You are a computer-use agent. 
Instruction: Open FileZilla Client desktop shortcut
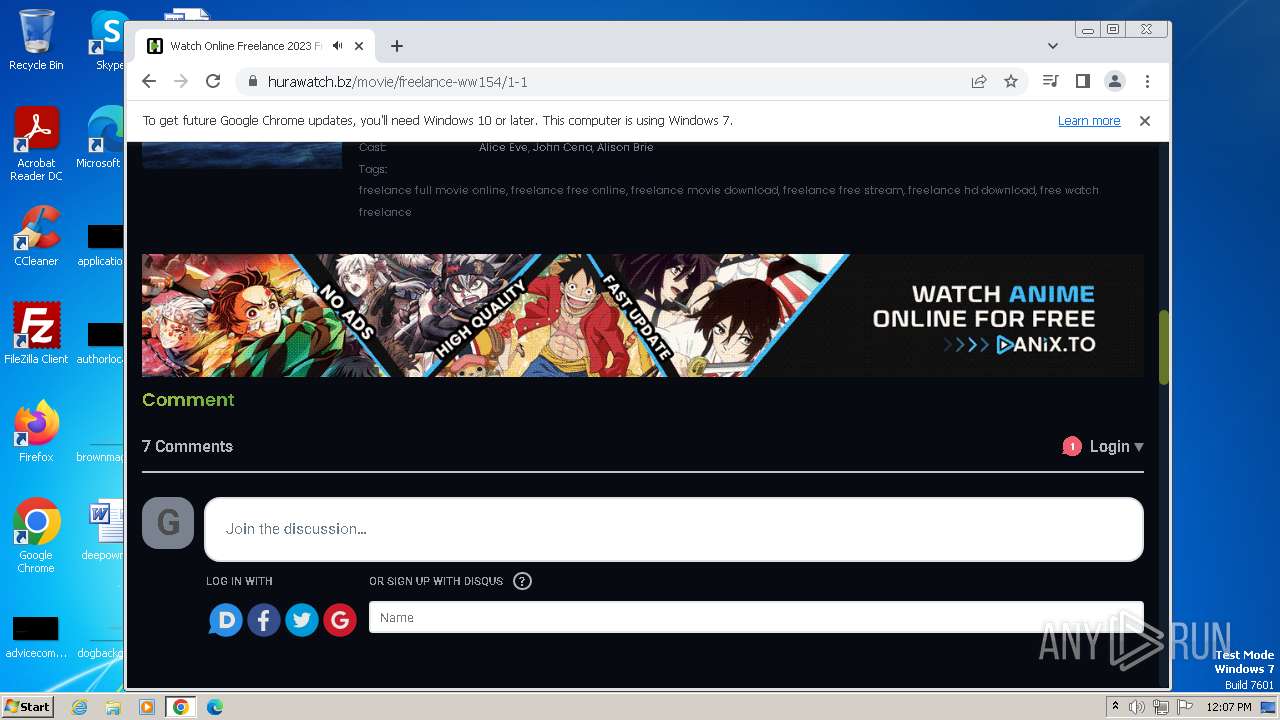pos(36,334)
